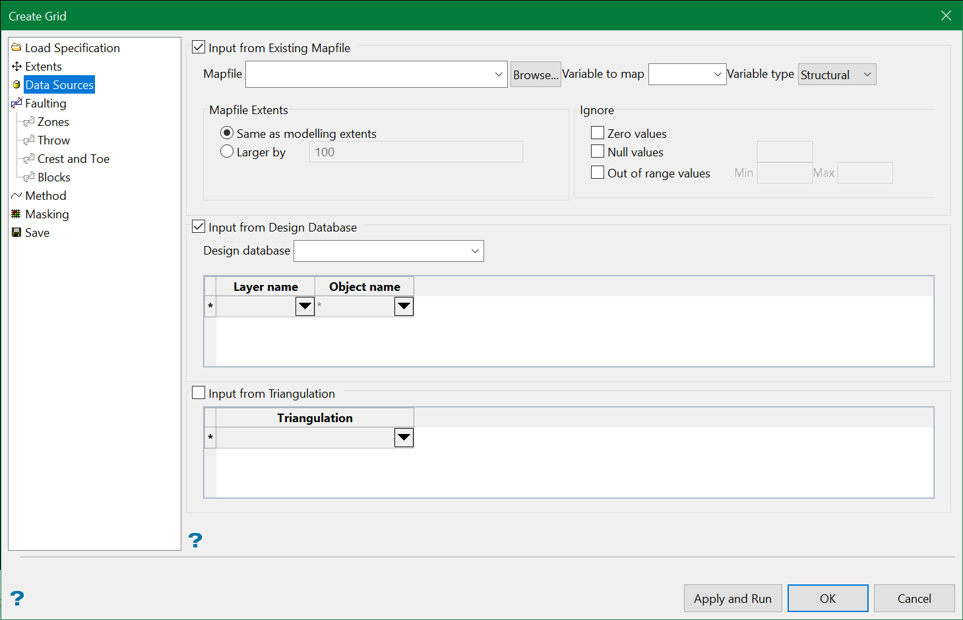This screenshot has width=963, height=620.
Task: Click the Apply and Run button
Action: pyautogui.click(x=732, y=598)
